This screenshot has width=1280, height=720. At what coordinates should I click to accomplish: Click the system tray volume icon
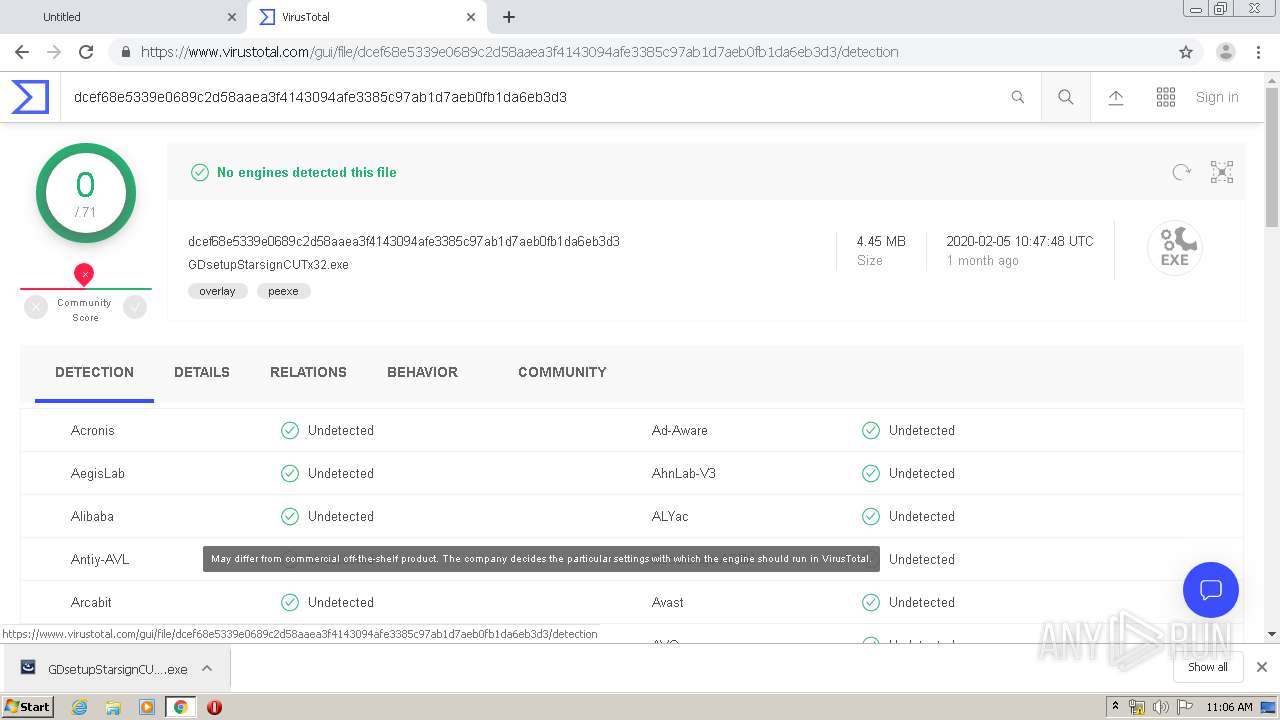pos(1160,707)
